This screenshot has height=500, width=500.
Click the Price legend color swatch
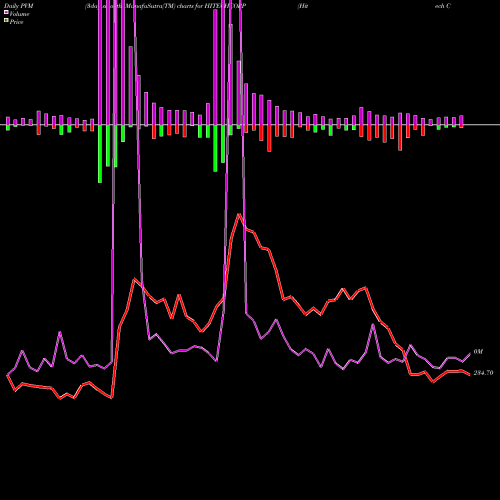6,21
